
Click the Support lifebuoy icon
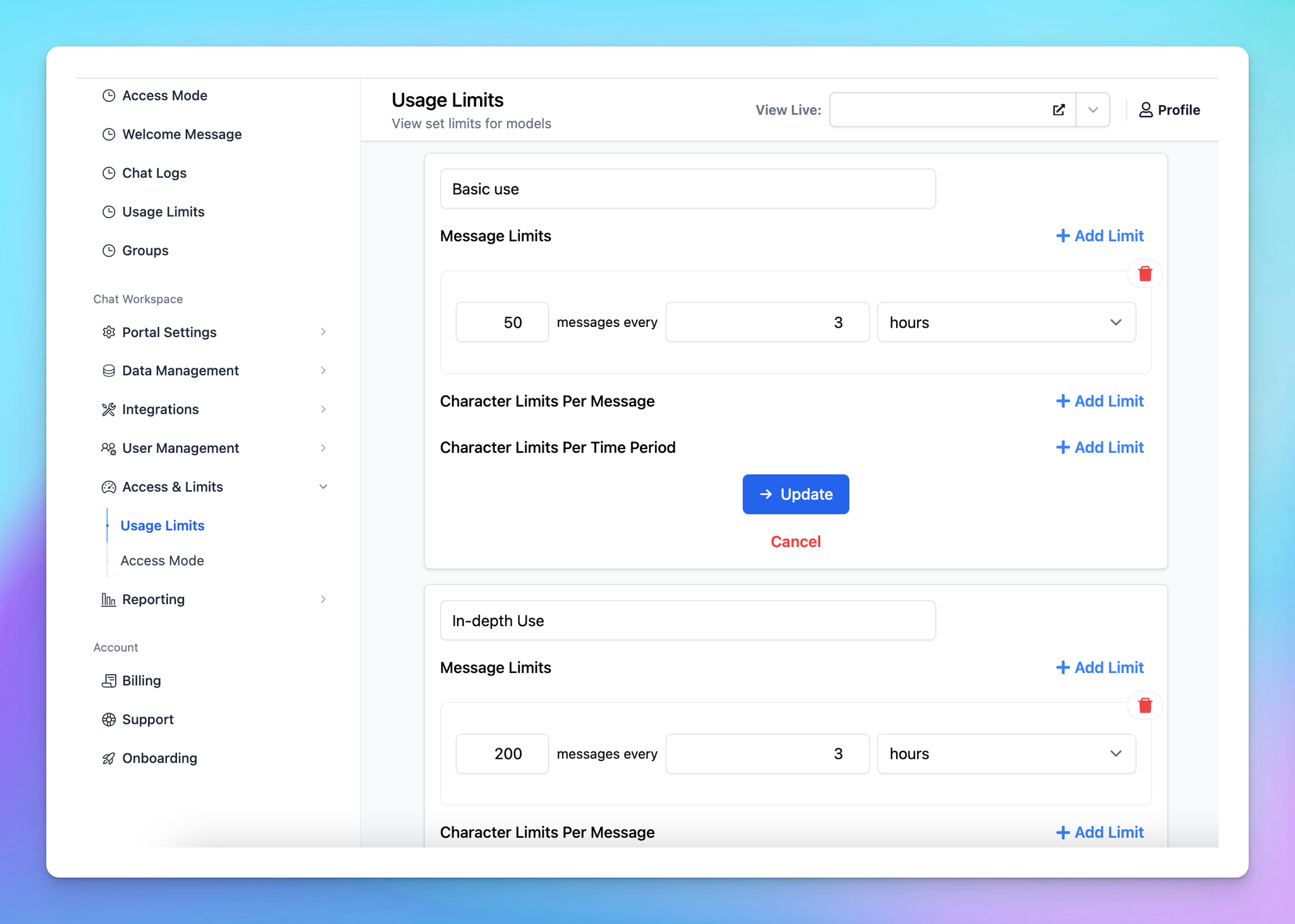[x=109, y=720]
